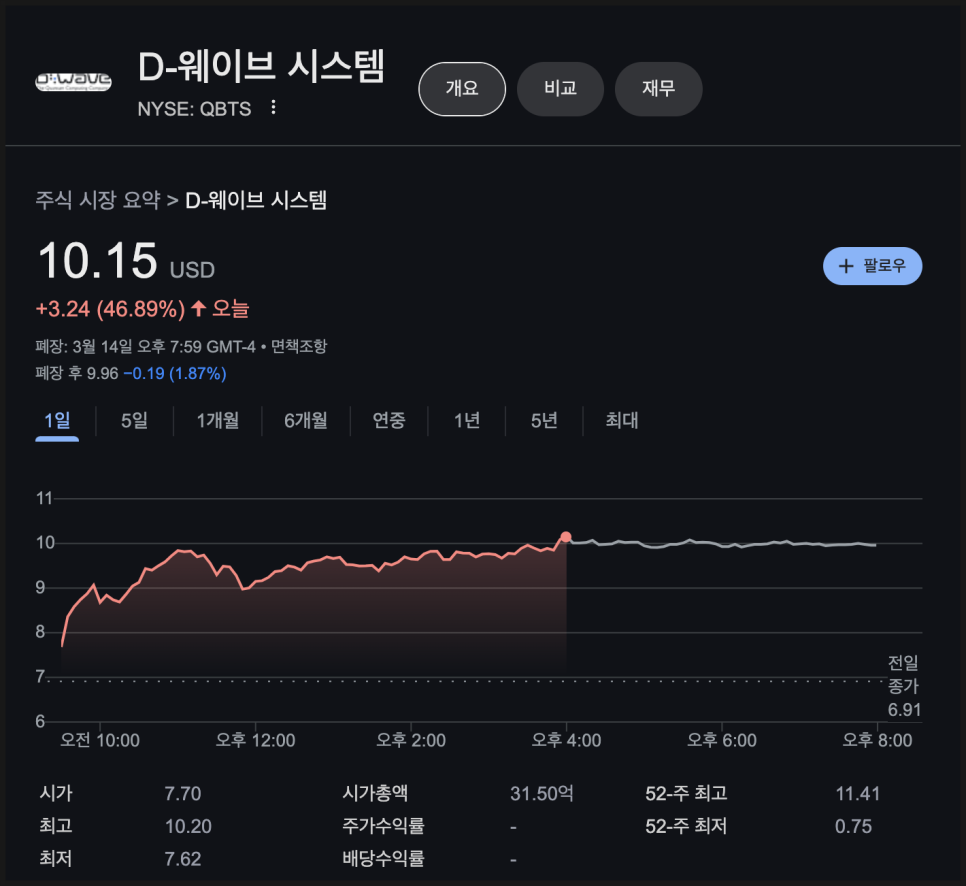This screenshot has width=966, height=886.
Task: Select the 연중 year-to-date range
Action: [x=389, y=421]
